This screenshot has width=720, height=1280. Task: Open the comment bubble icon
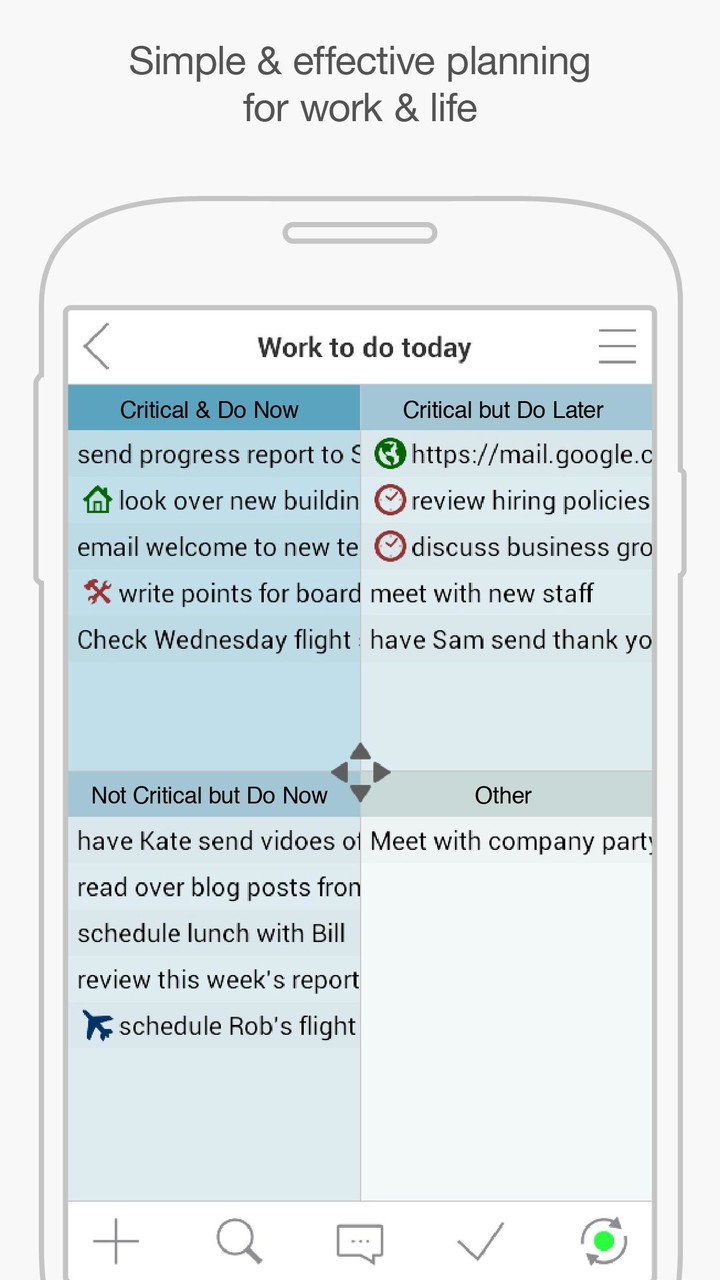pyautogui.click(x=359, y=1241)
